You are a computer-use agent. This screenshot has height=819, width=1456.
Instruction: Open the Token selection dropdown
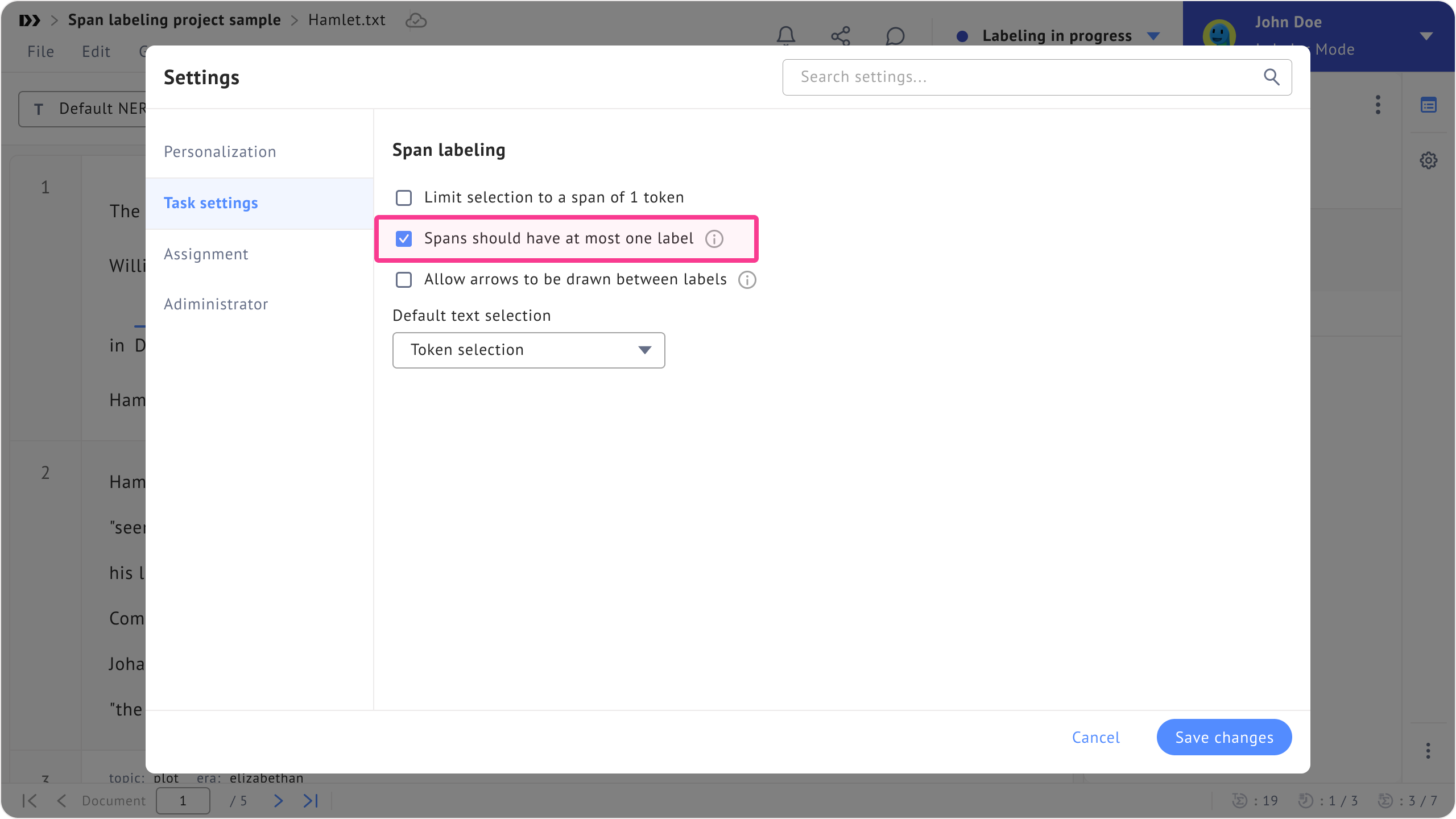point(528,350)
